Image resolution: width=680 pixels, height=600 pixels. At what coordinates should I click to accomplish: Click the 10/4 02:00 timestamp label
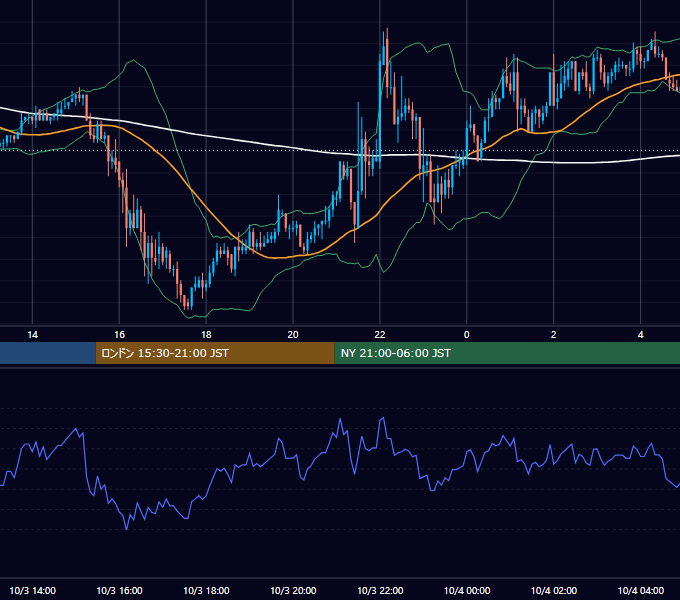click(554, 590)
